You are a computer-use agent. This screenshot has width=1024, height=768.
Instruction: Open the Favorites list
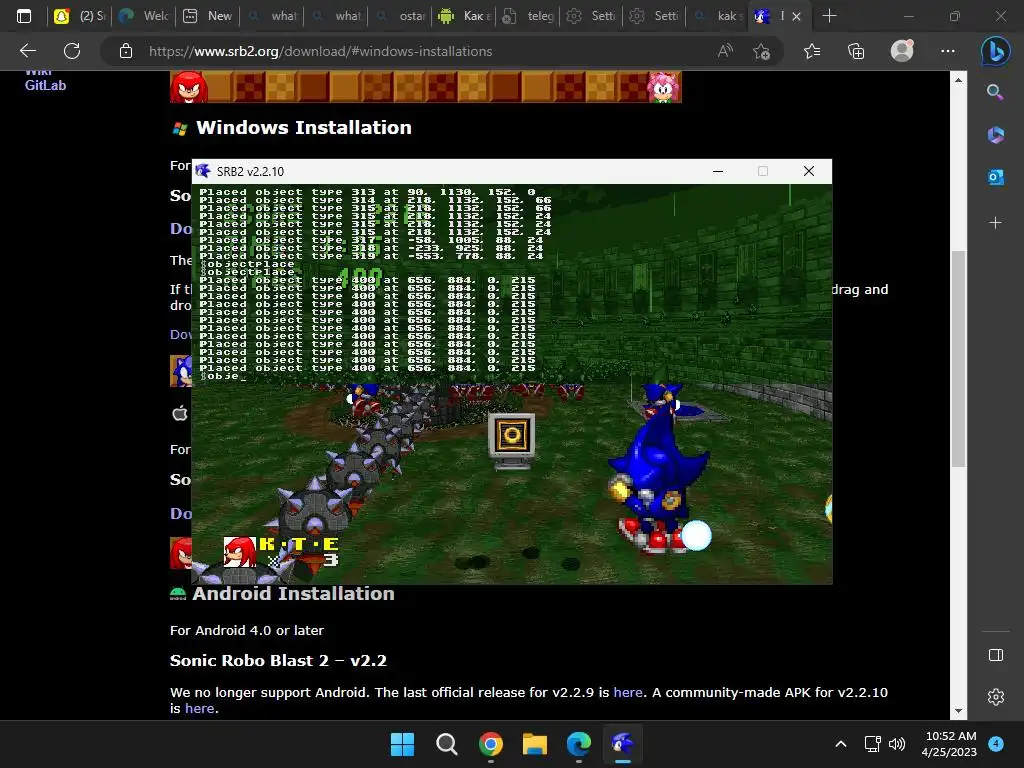coord(812,51)
